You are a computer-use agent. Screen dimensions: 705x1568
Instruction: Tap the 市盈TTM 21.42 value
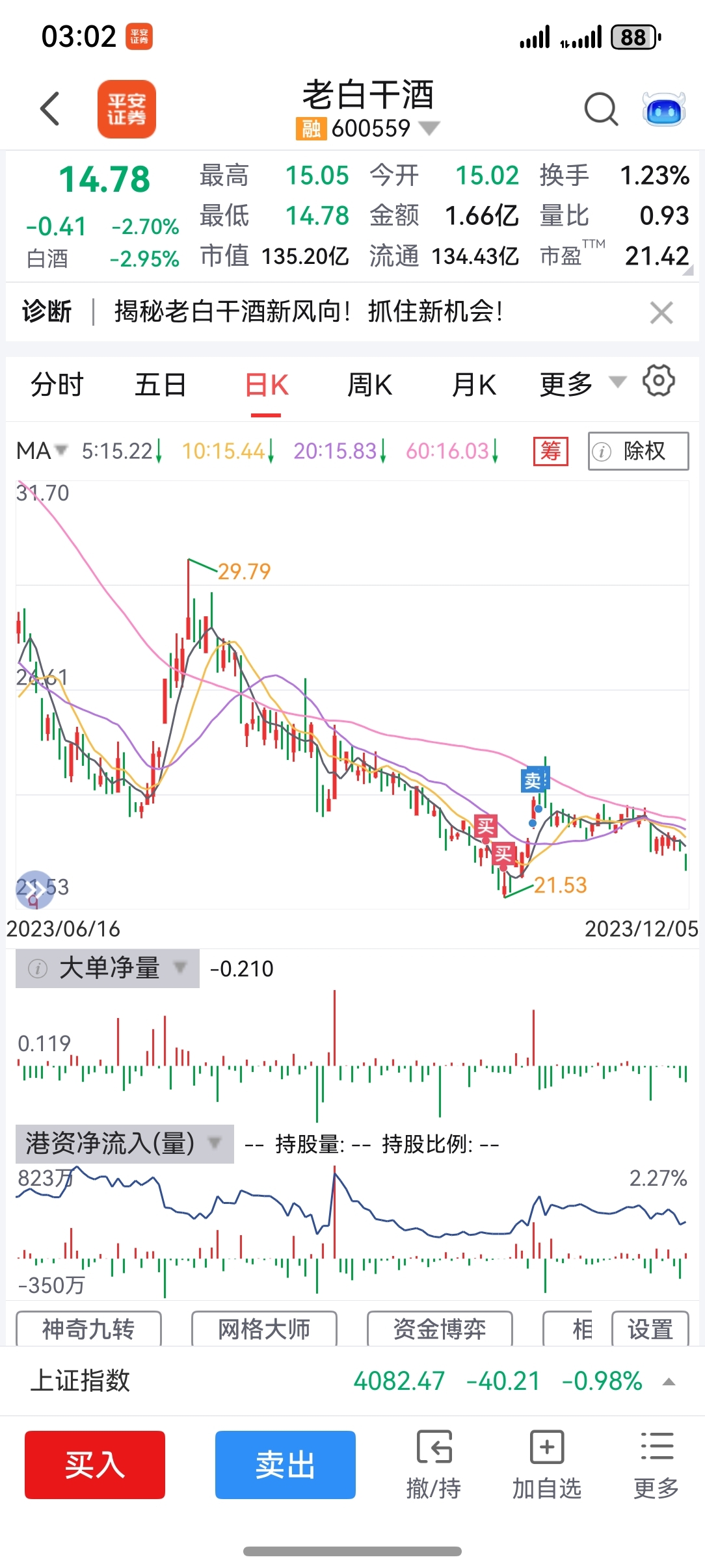click(x=657, y=256)
